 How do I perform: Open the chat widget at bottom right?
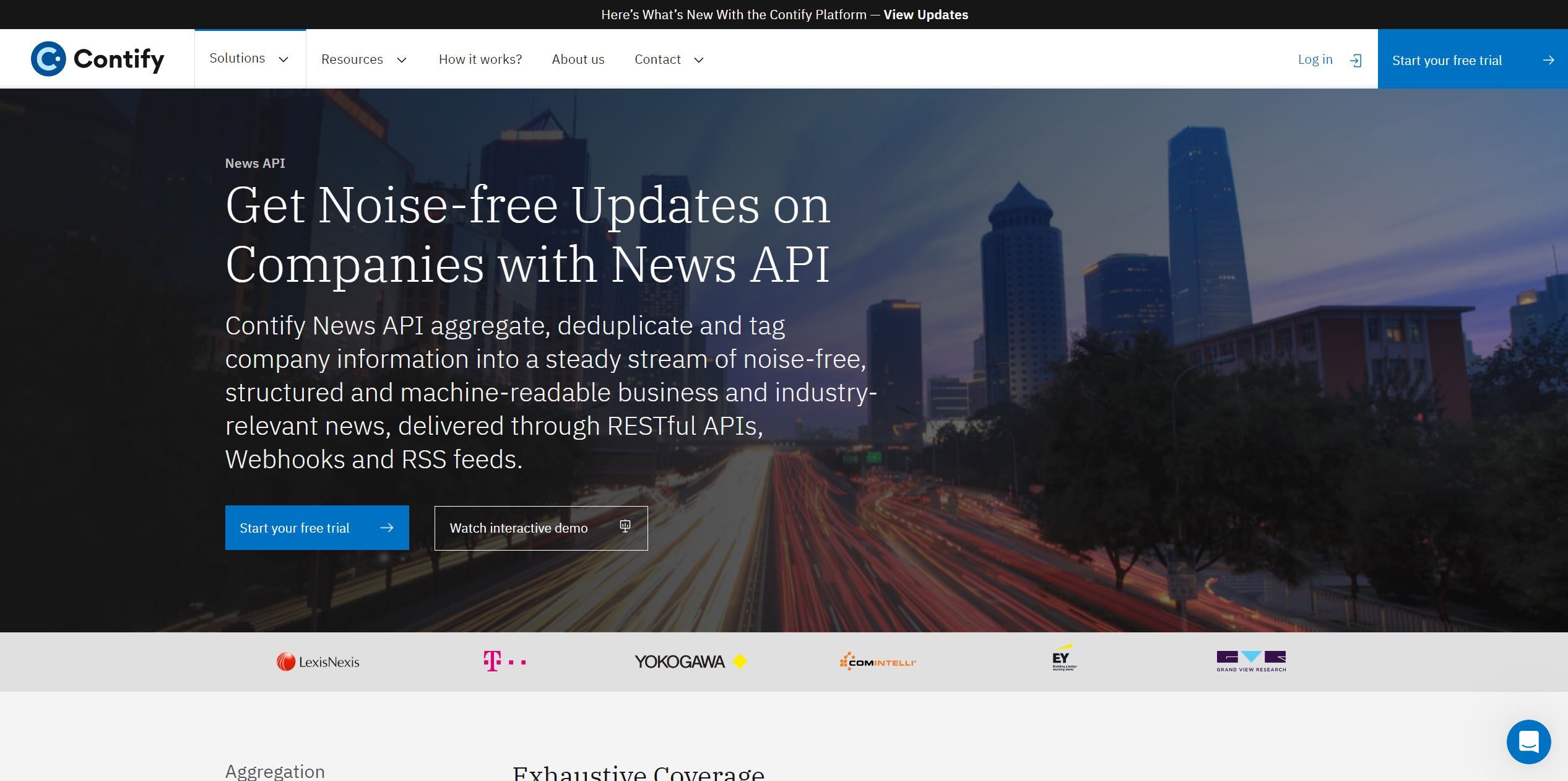(x=1528, y=741)
